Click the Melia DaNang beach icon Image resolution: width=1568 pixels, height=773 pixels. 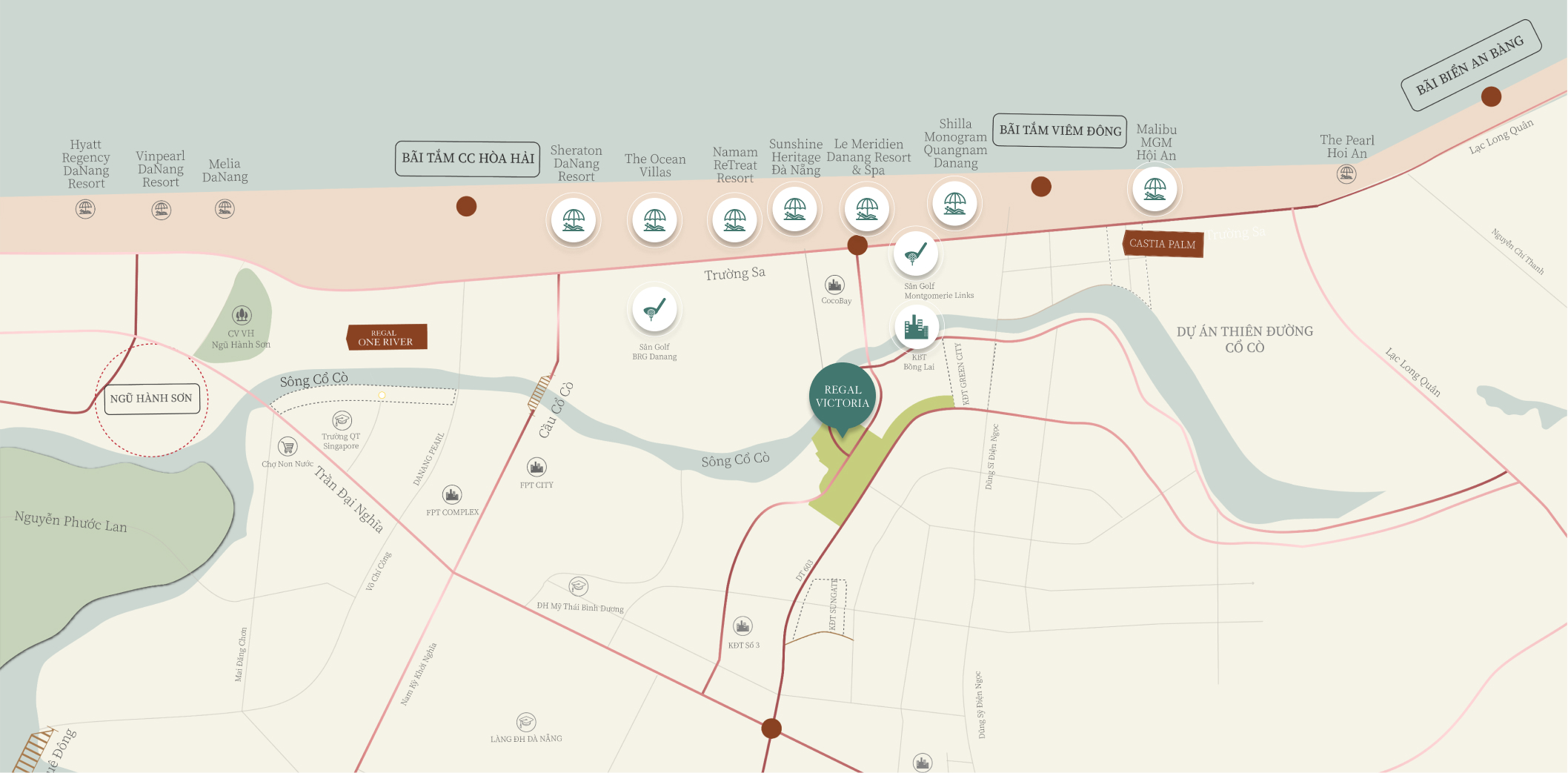225,209
